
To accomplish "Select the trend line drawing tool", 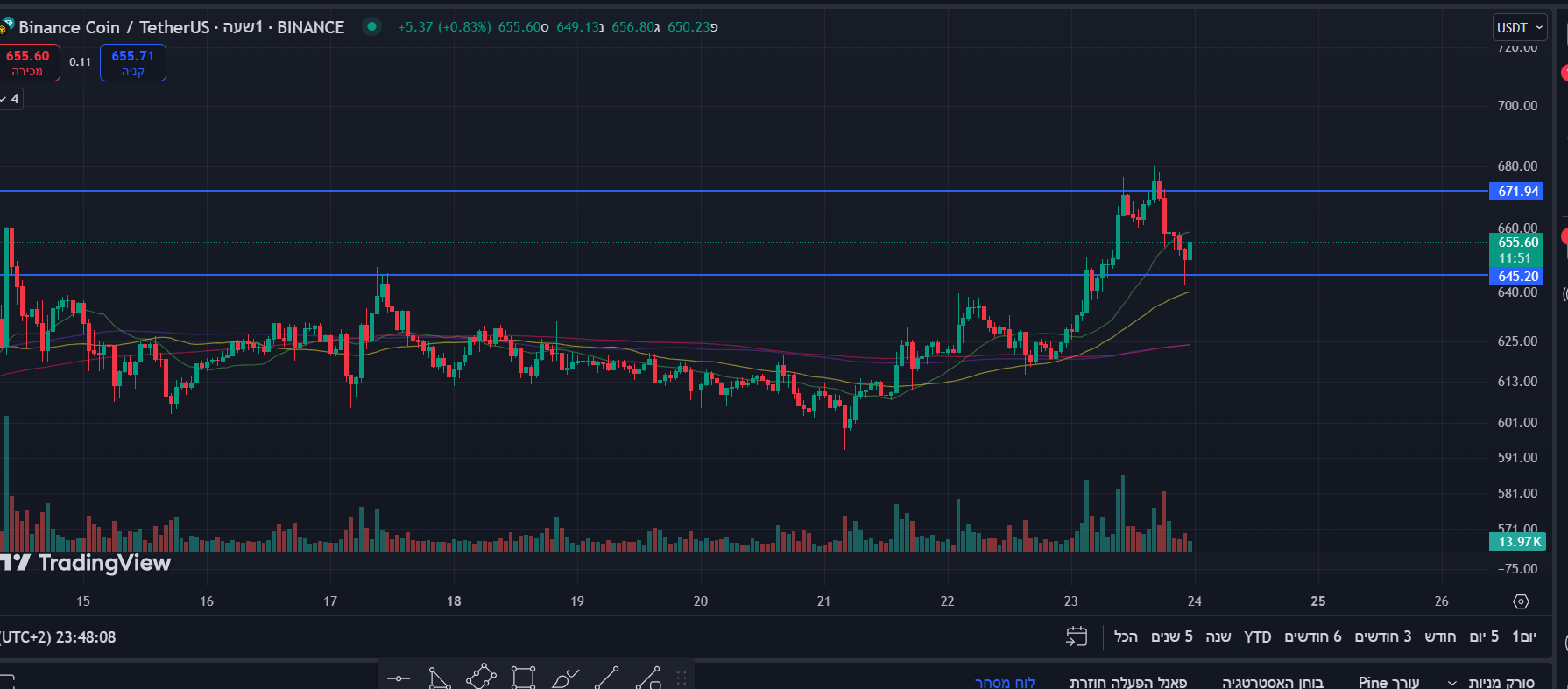I will (606, 678).
